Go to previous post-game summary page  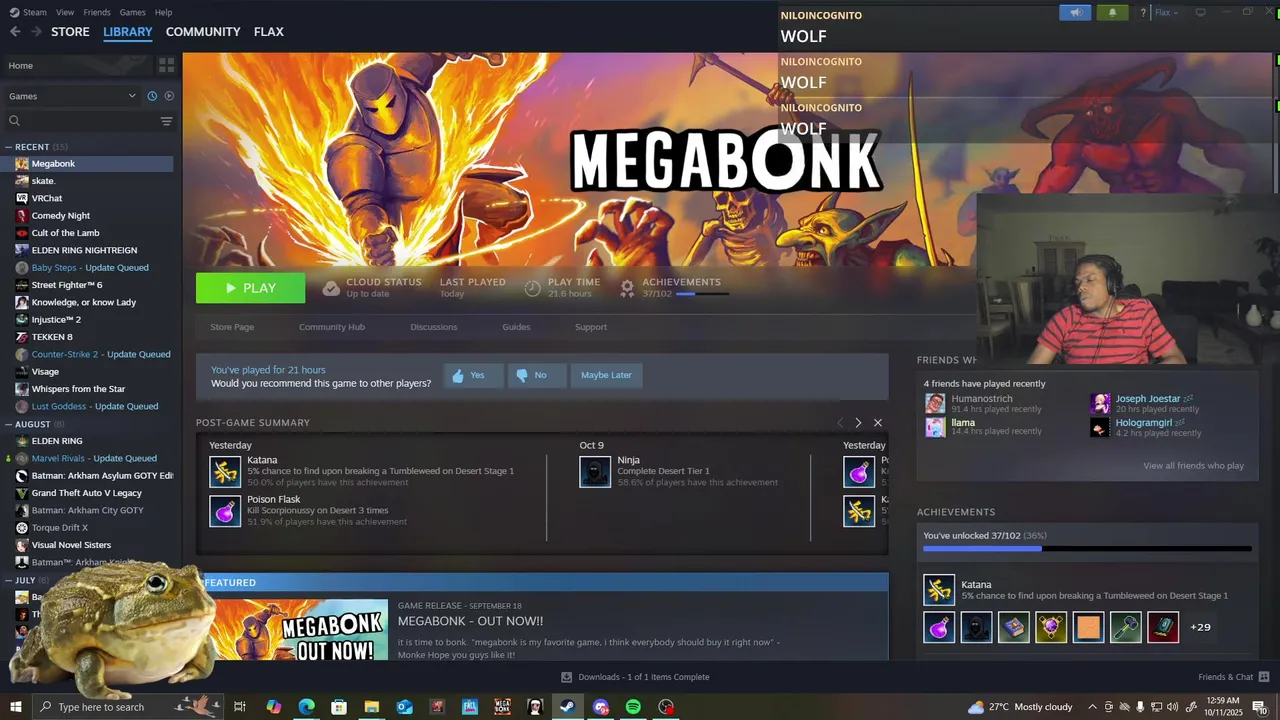click(x=840, y=423)
